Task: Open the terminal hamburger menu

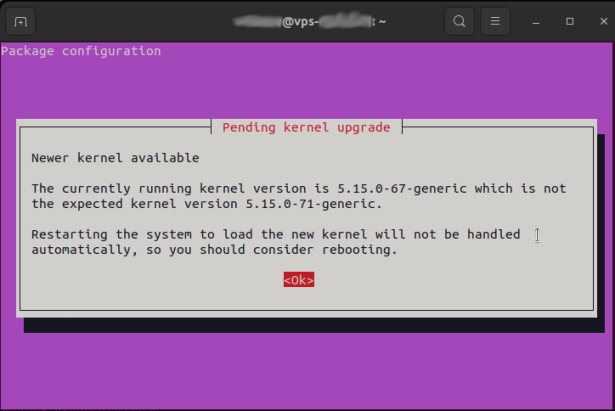Action: click(x=494, y=21)
